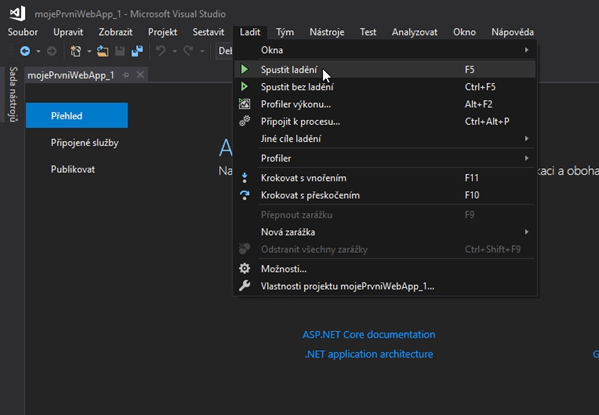Click the Navigate Backward arrow icon

25,51
